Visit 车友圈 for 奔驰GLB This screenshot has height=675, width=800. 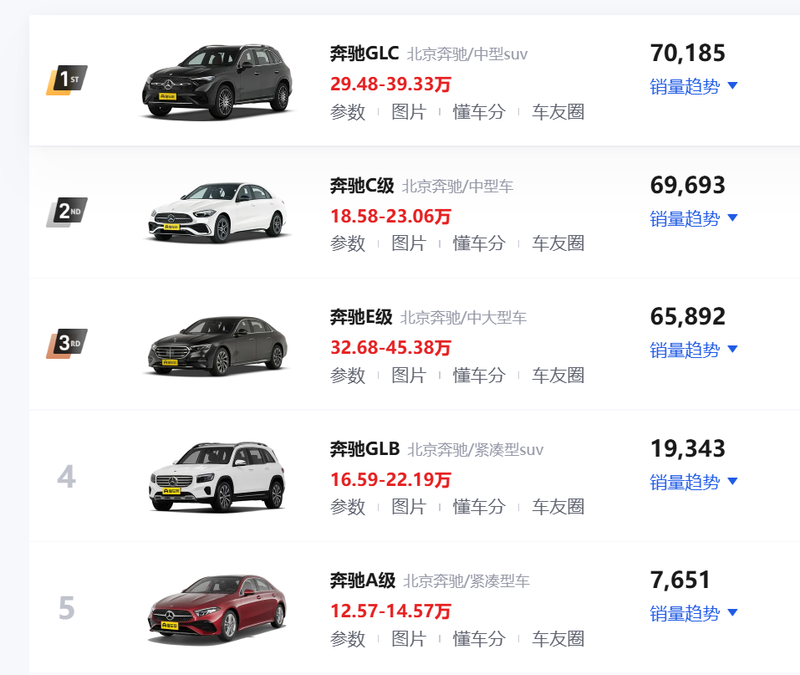point(558,507)
